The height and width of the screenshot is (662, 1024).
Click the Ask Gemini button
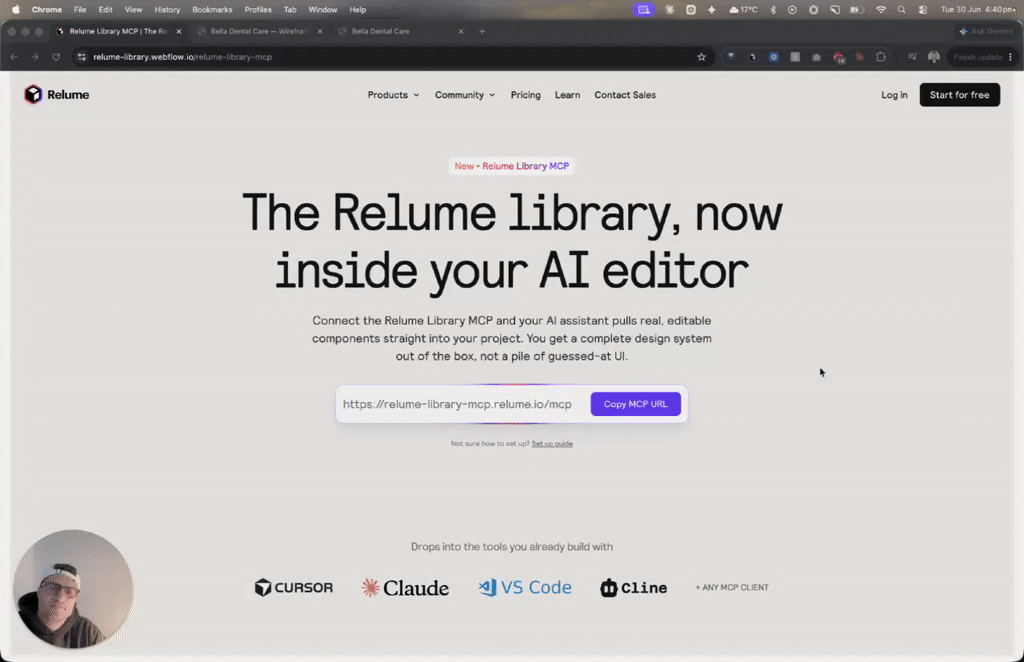pyautogui.click(x=985, y=31)
